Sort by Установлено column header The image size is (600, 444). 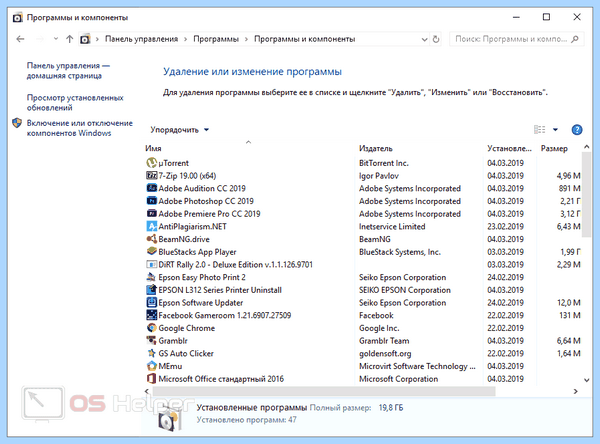[x=509, y=149]
